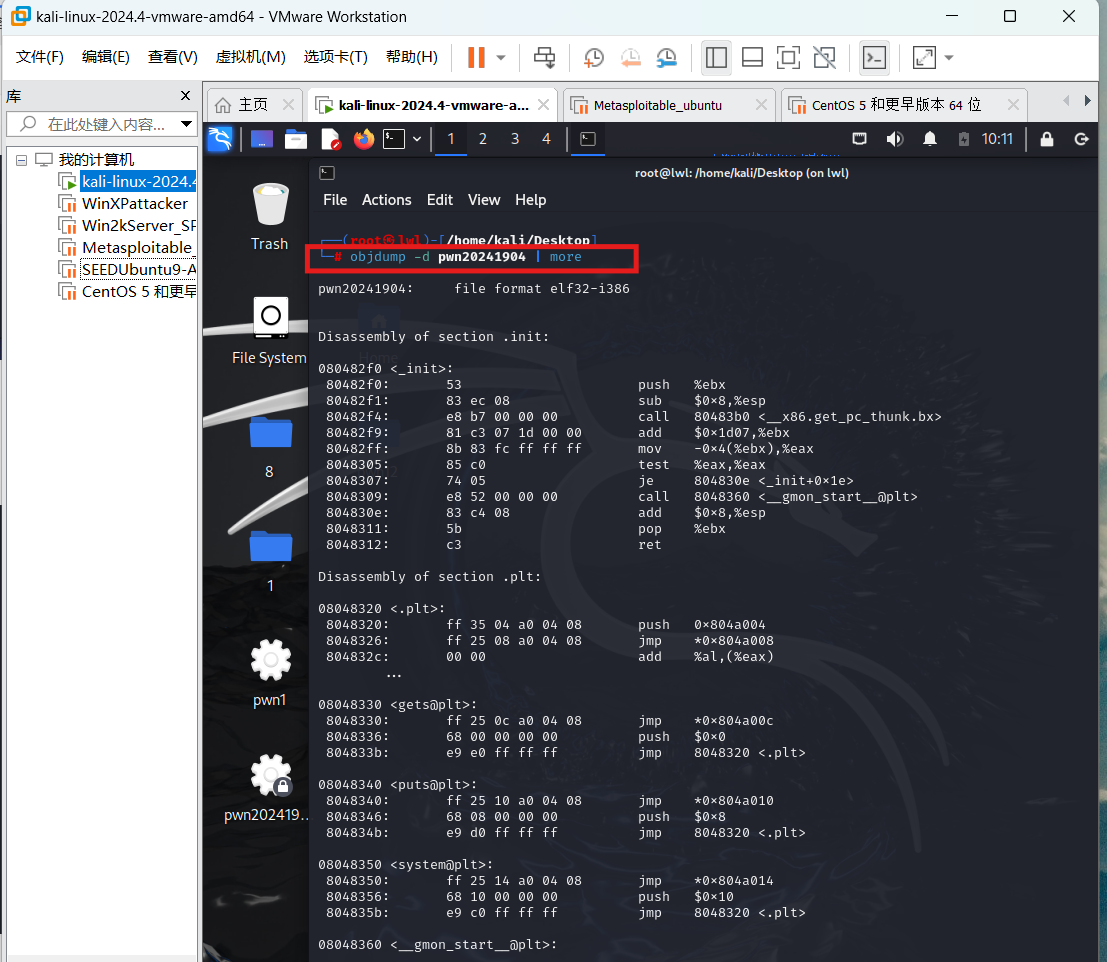This screenshot has width=1107, height=962.
Task: Click the battery power manager icon
Action: (x=964, y=139)
